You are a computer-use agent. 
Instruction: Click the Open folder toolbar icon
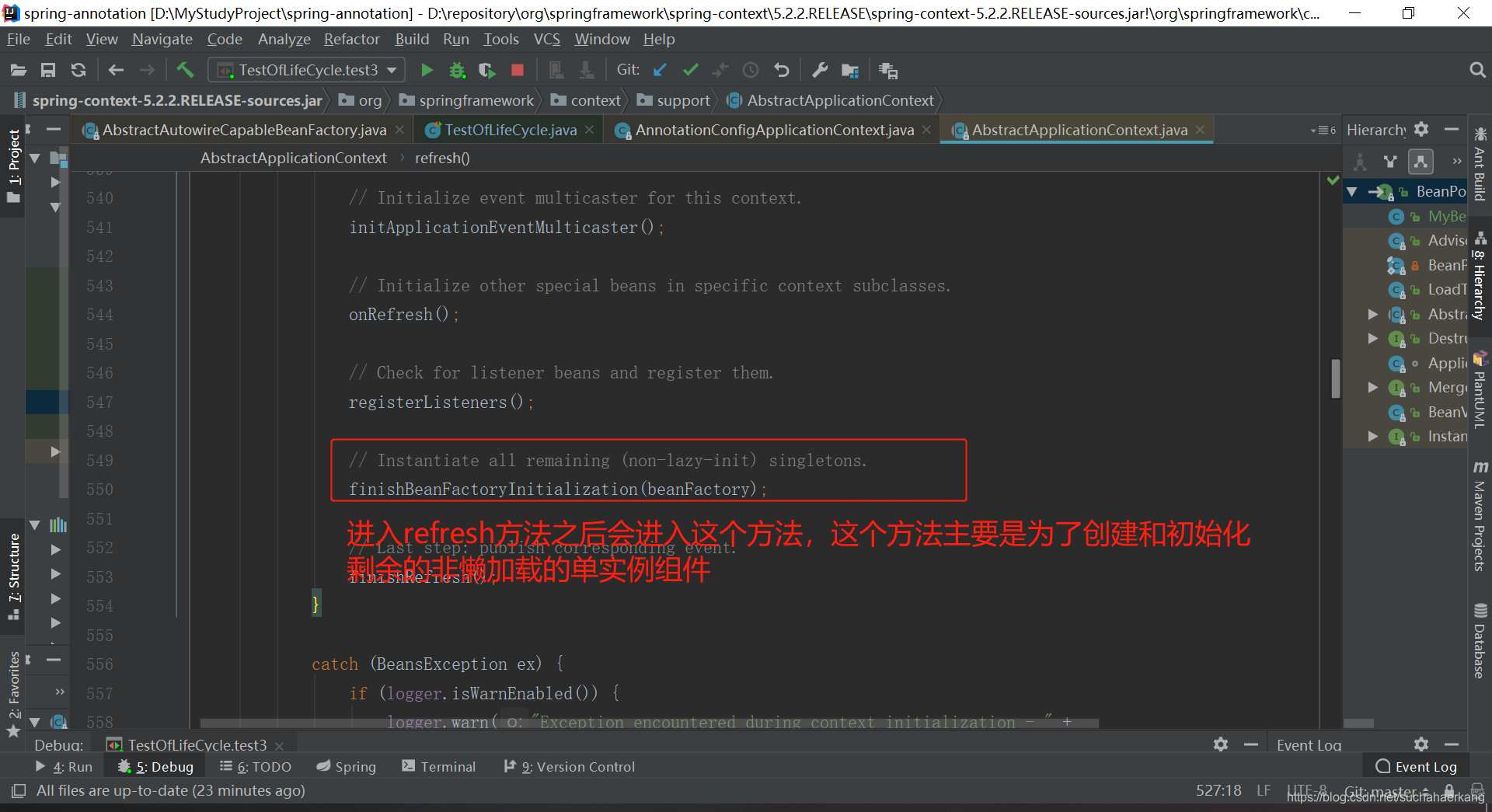(x=19, y=71)
